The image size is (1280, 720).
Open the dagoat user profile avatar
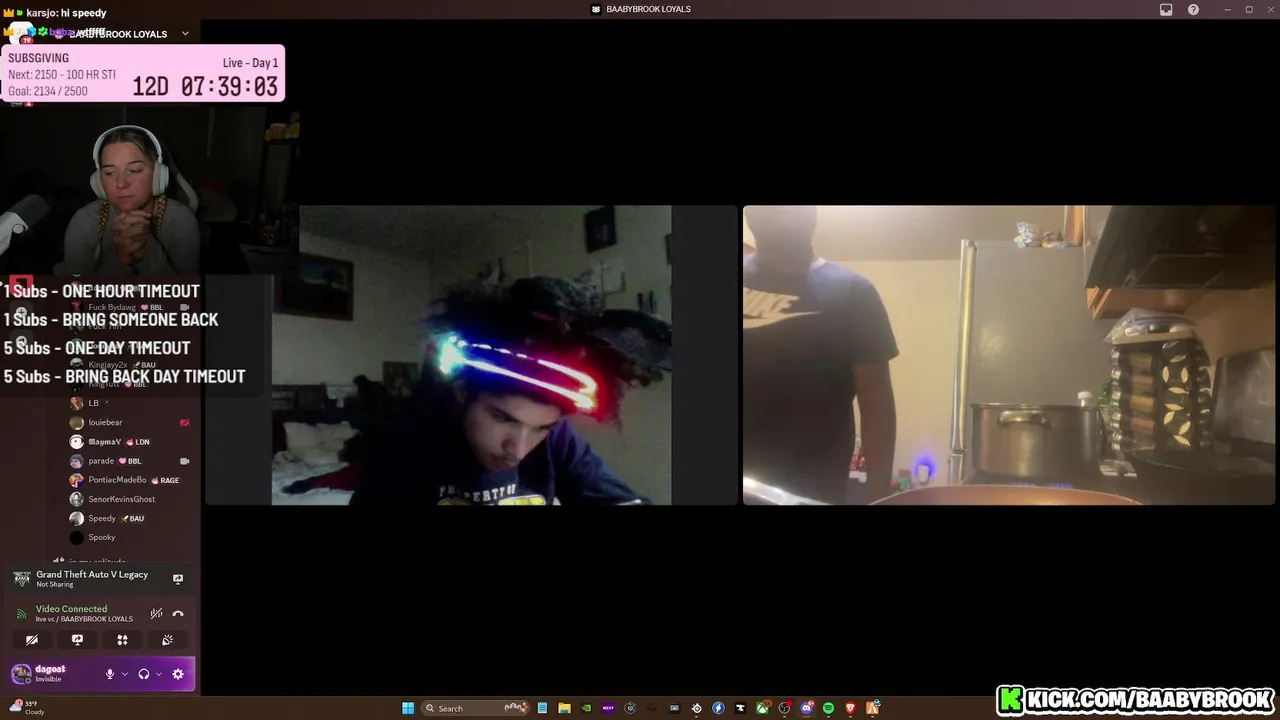point(21,673)
